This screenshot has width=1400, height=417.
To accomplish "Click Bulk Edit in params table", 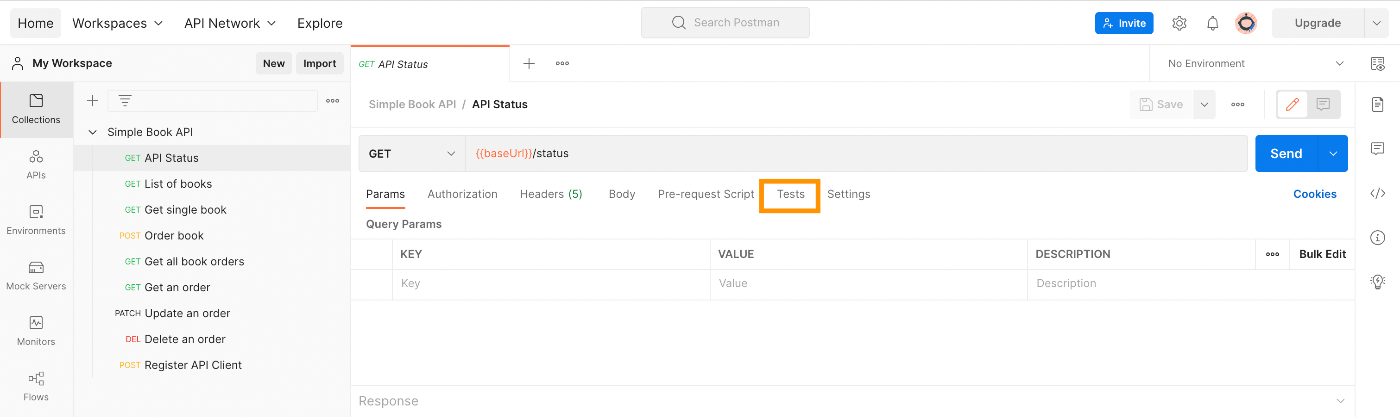I will 1322,254.
